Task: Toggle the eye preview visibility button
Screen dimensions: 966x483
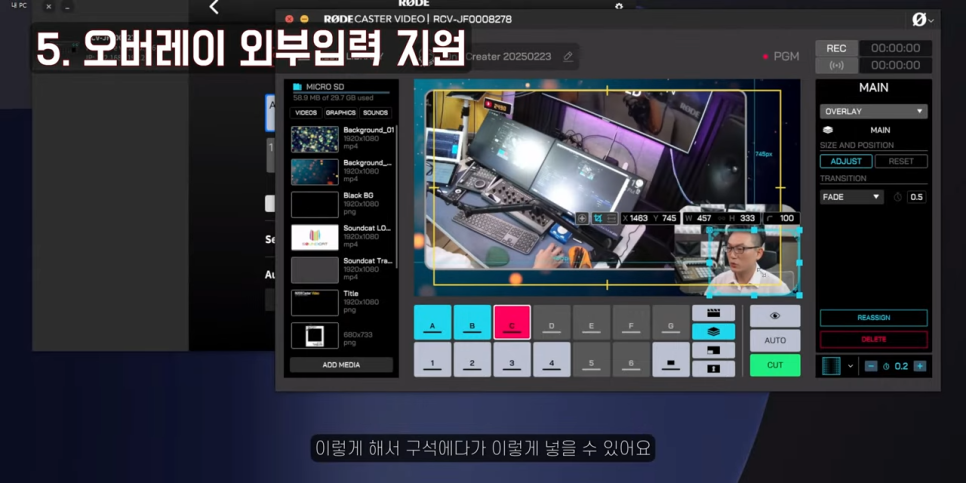Action: tap(775, 316)
